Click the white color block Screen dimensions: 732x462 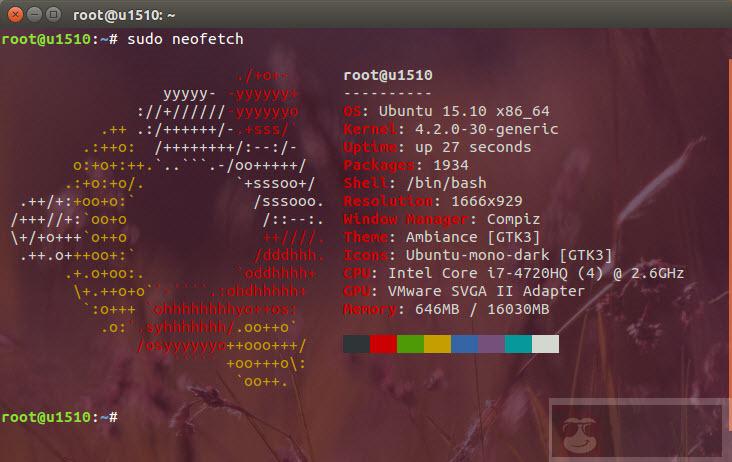coord(546,344)
